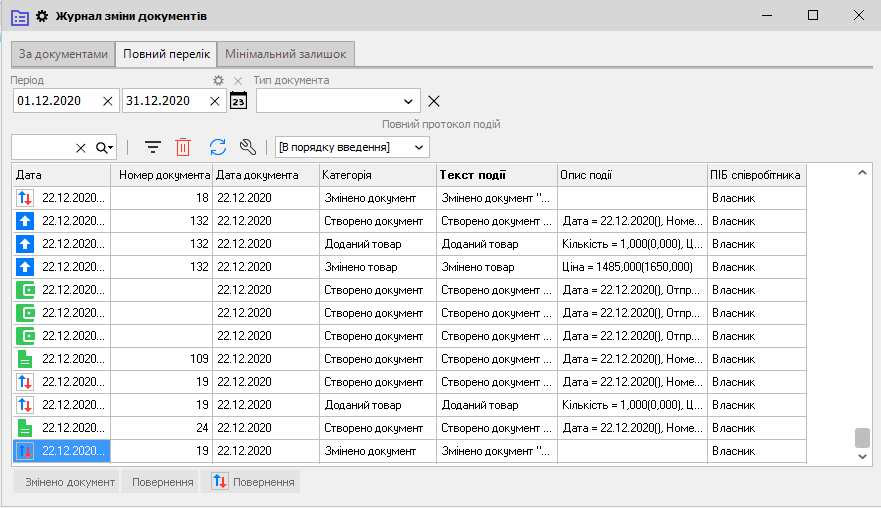The height and width of the screenshot is (508, 881).
Task: Click the small gear icon above the period
Action: (x=218, y=80)
